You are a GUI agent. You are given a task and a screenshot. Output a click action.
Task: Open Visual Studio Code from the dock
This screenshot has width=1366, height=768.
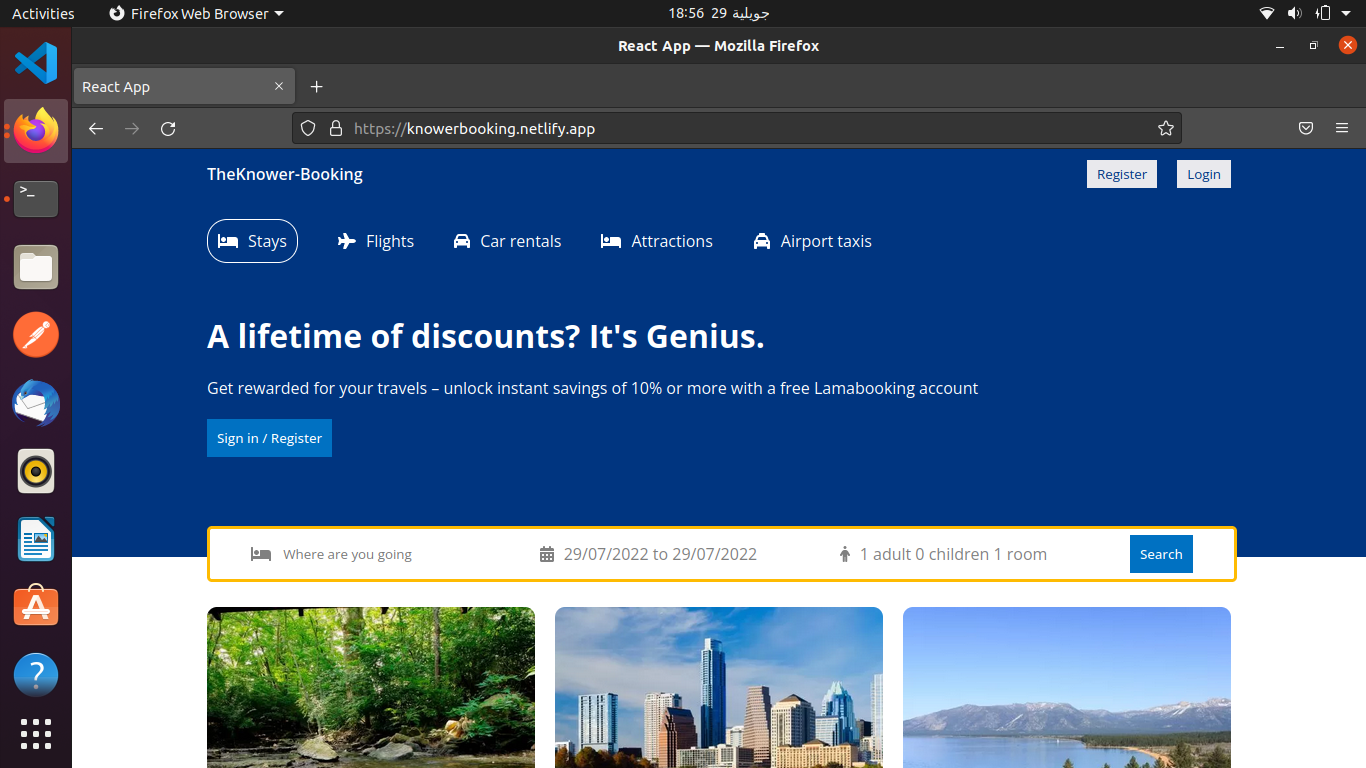[36, 63]
